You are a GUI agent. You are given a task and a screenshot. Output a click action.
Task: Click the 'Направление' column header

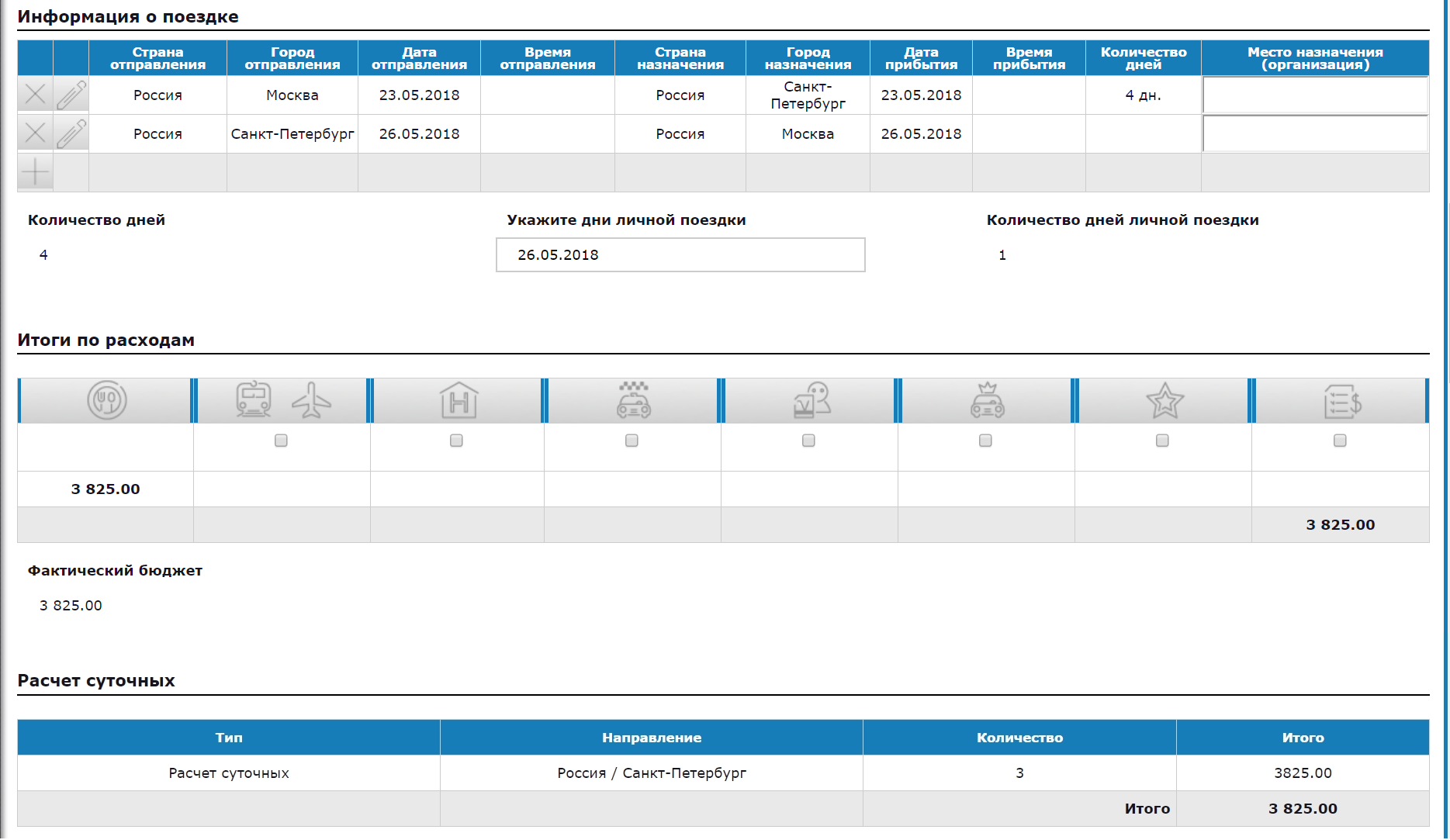651,738
